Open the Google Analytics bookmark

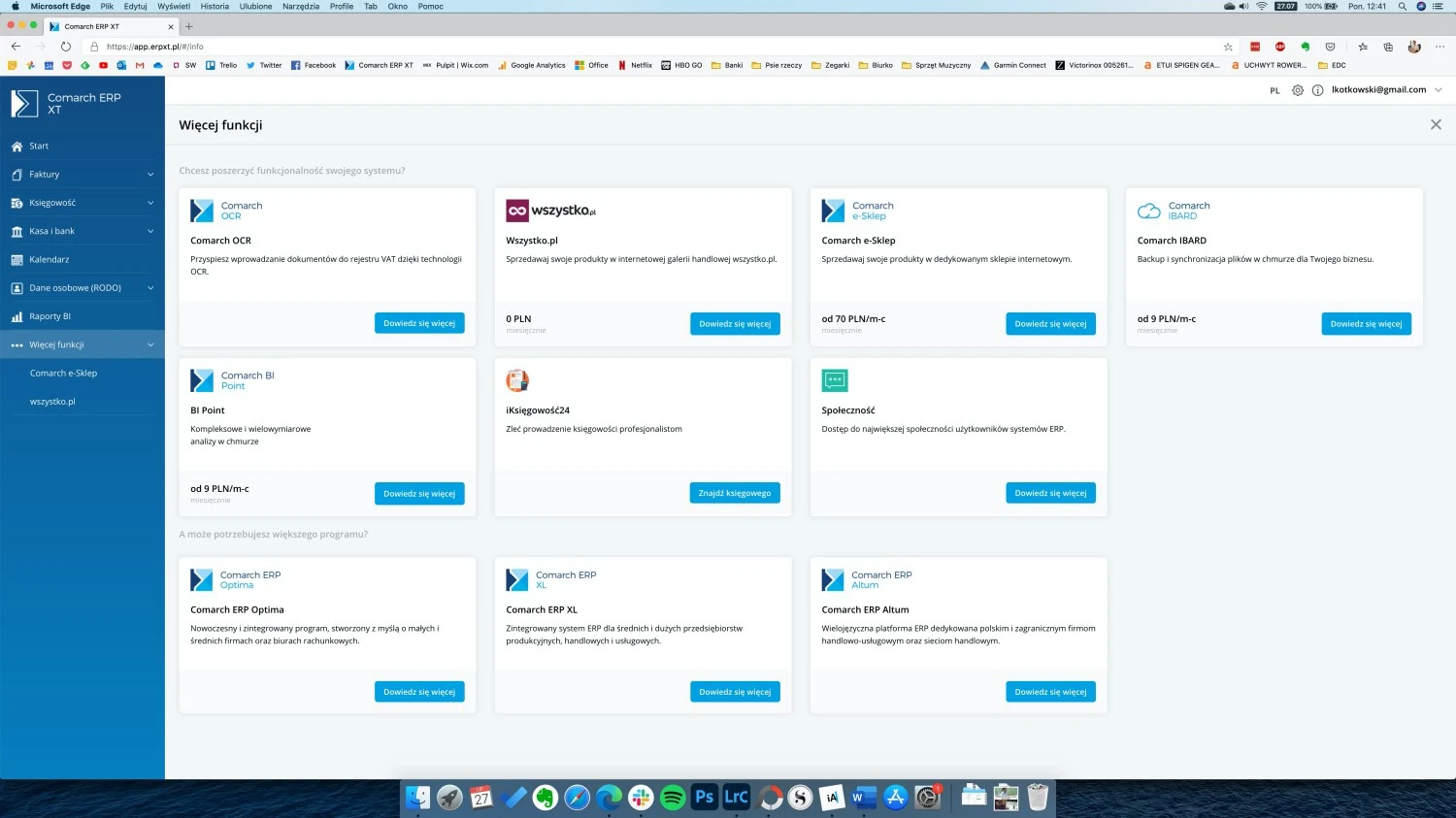[532, 65]
